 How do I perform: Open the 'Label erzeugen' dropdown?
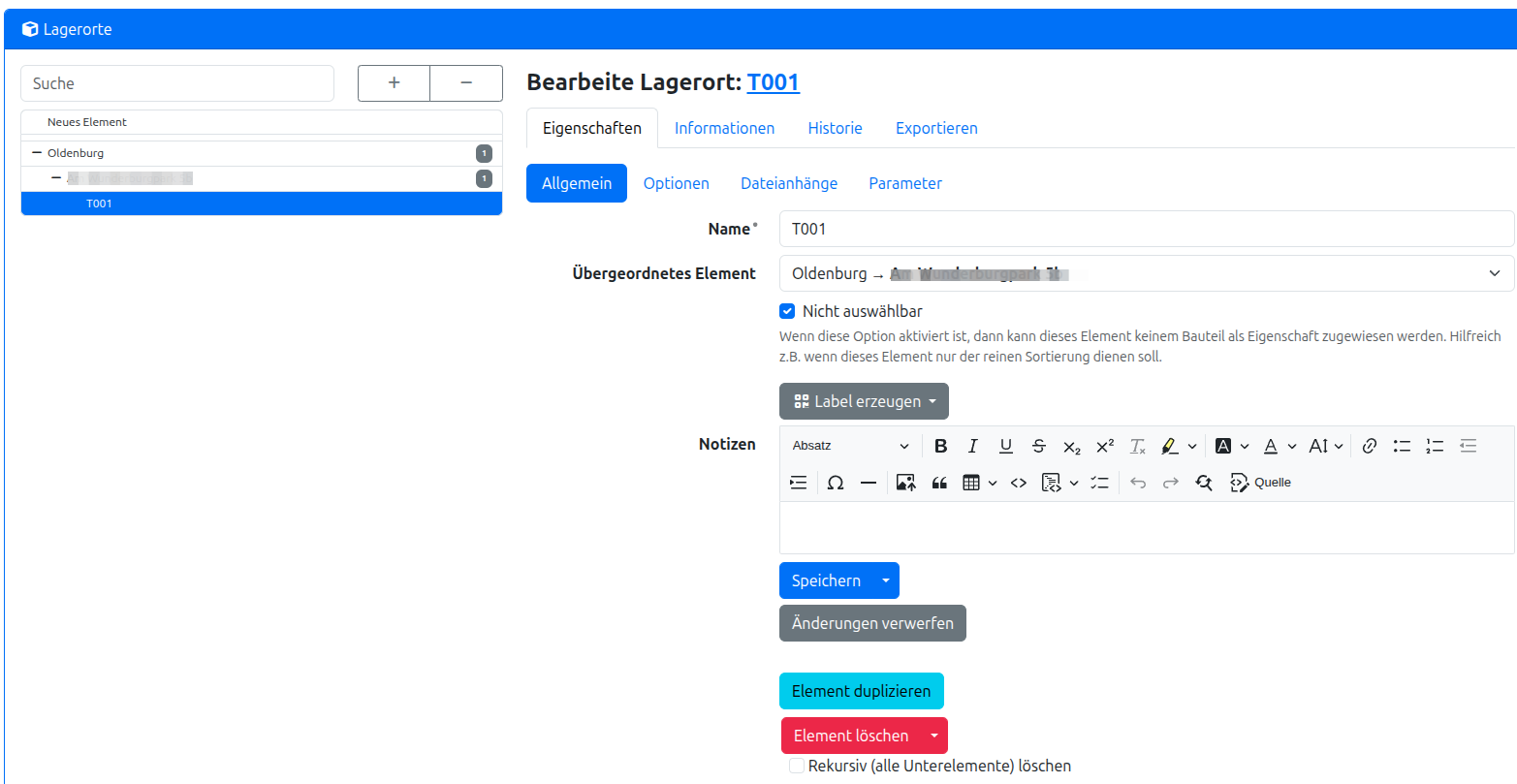[x=864, y=401]
